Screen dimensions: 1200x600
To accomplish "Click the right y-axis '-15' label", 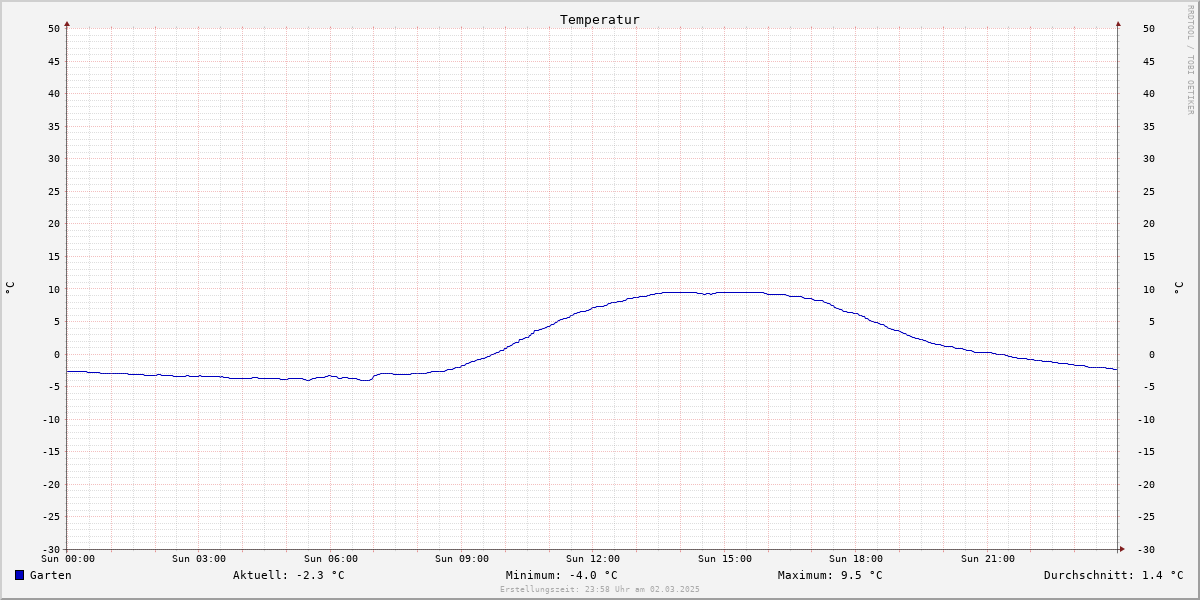I will click(1145, 451).
